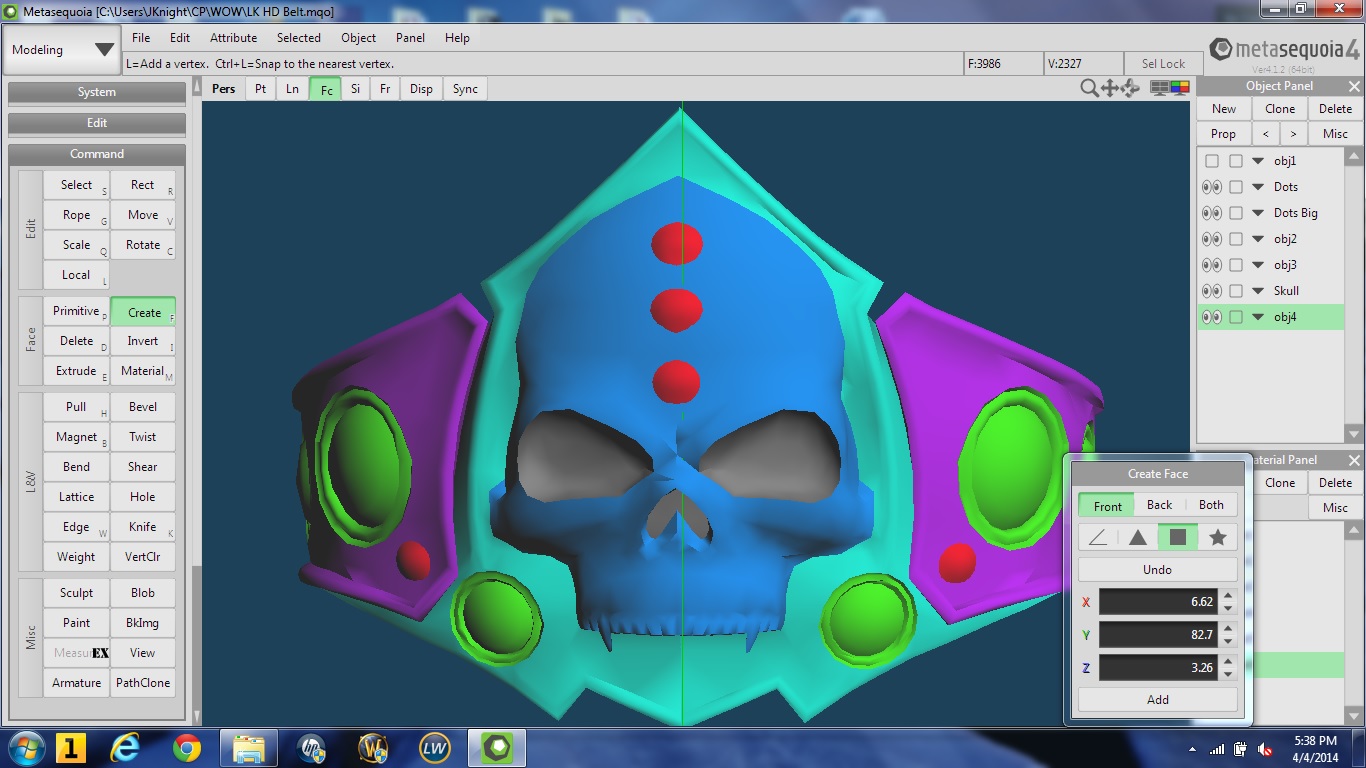Click the HP icon on the taskbar

[x=311, y=748]
